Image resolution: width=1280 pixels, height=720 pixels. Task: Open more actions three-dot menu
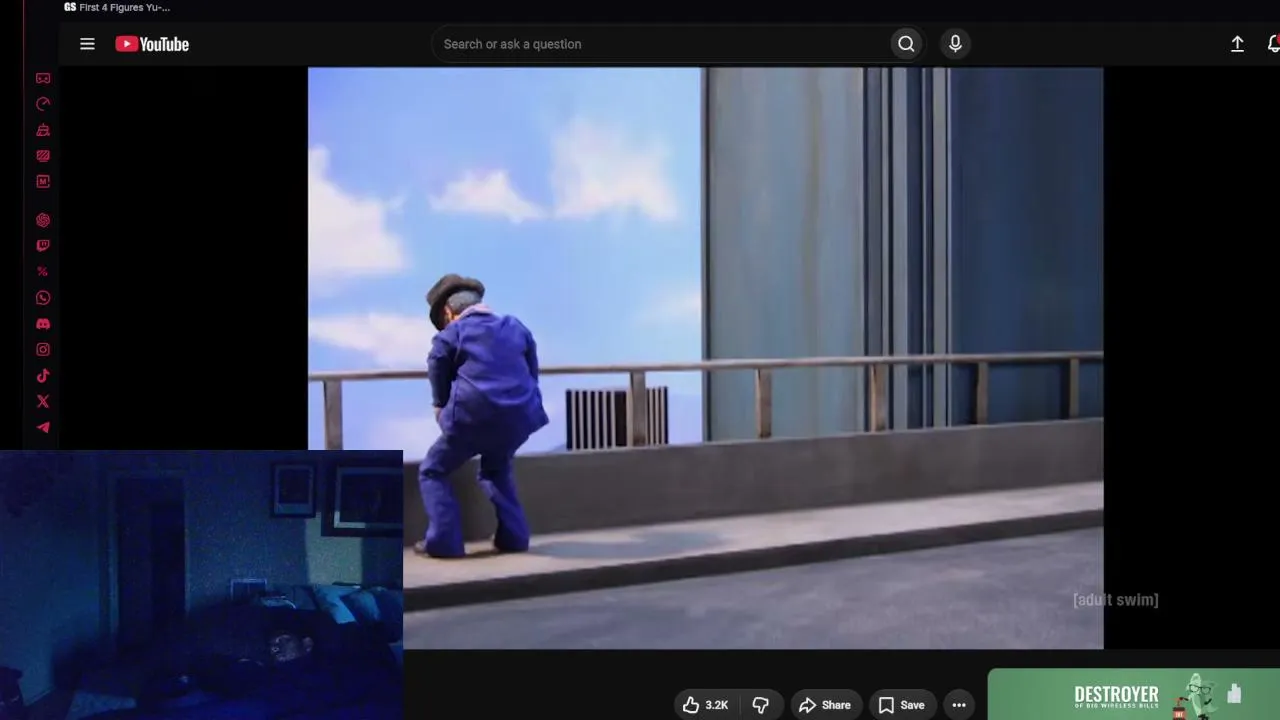coord(959,705)
